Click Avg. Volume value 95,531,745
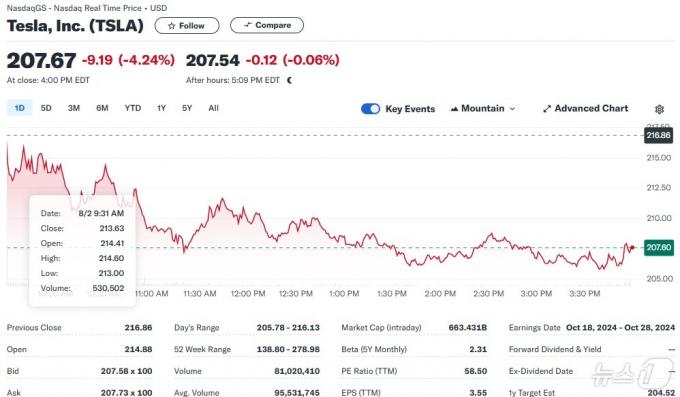 [297, 392]
